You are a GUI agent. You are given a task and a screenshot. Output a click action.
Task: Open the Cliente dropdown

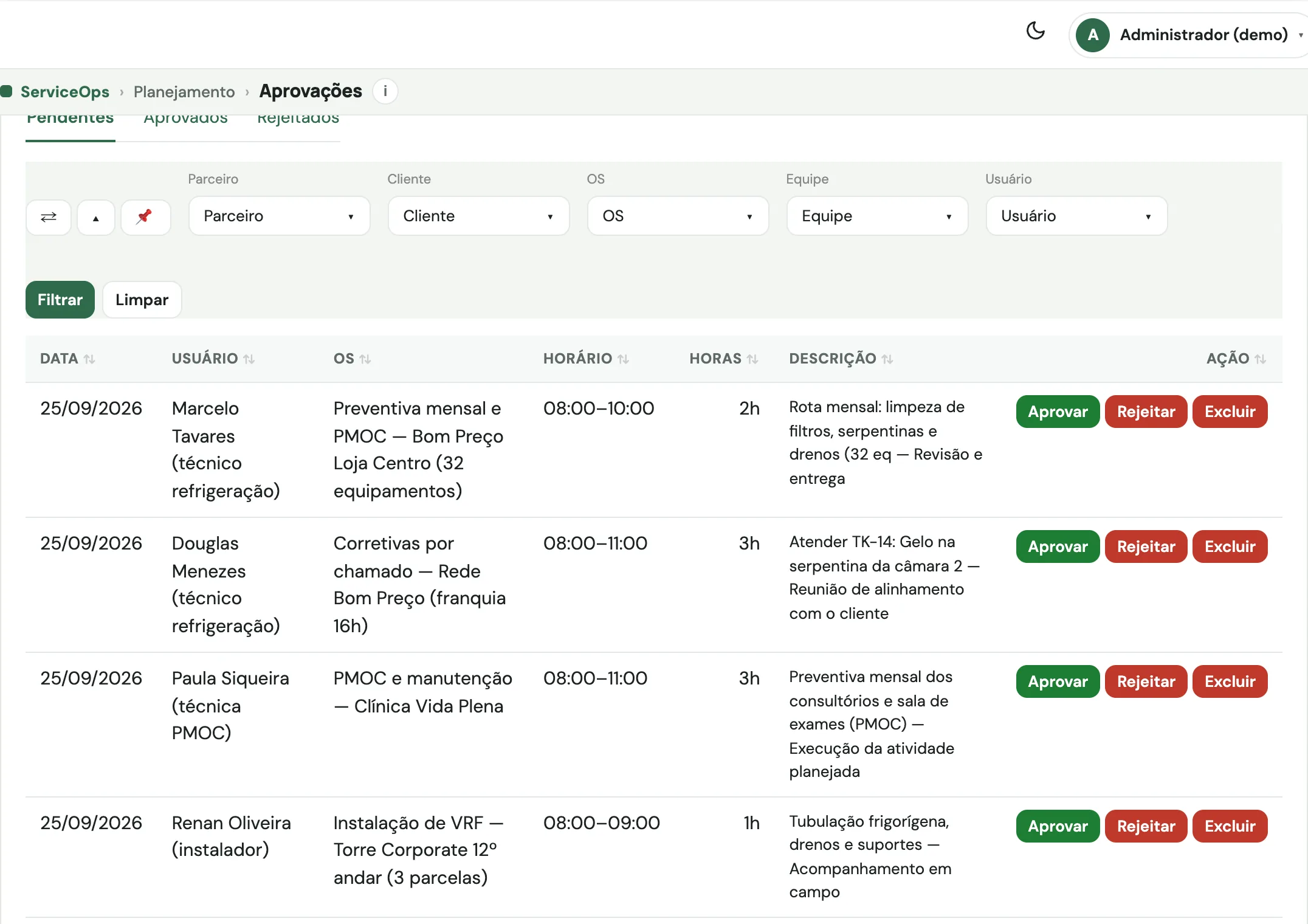[x=478, y=216]
